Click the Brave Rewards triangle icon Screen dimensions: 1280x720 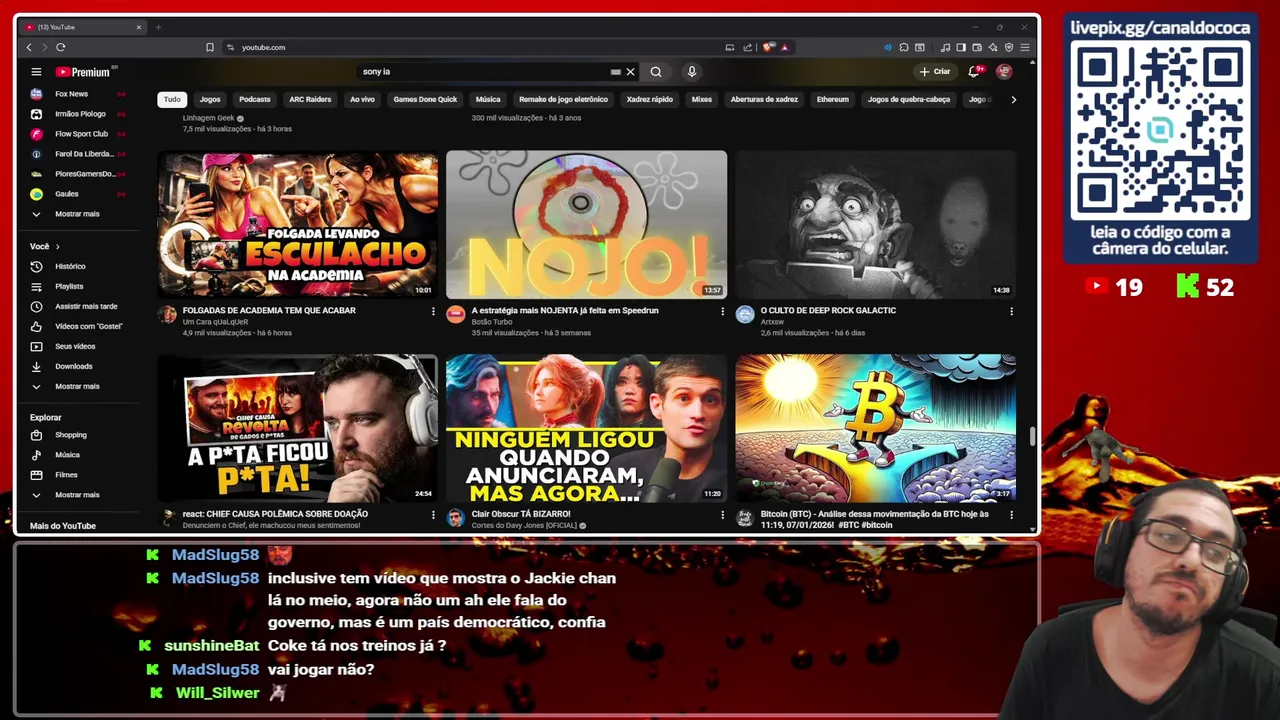click(x=784, y=47)
